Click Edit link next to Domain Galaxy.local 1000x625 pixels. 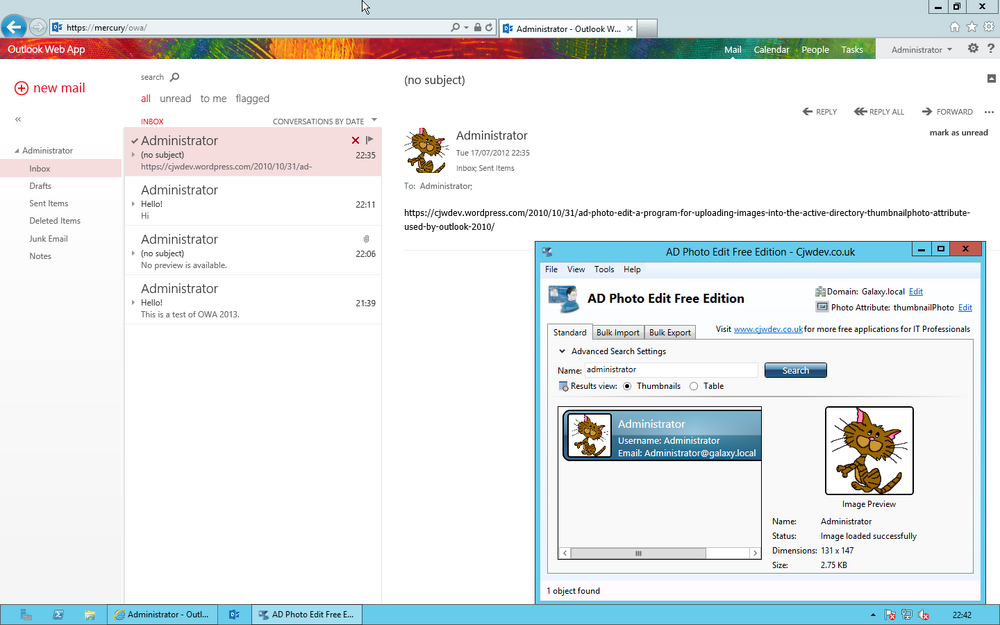click(x=916, y=291)
